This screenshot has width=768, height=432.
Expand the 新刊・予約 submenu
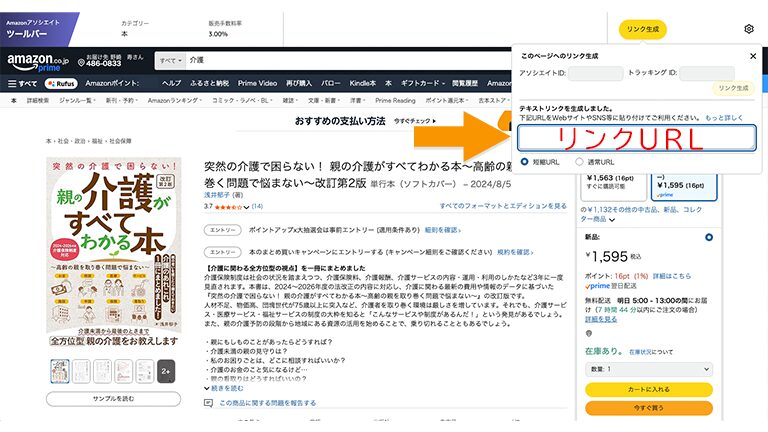(121, 100)
